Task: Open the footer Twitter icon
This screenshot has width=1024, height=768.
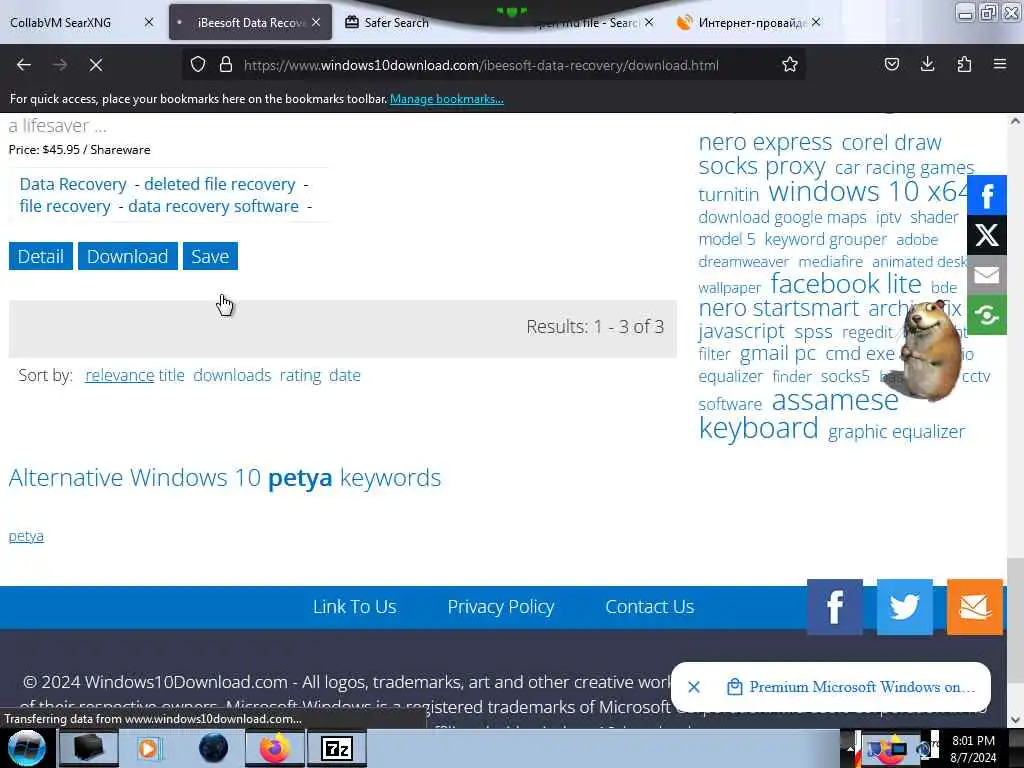Action: [904, 607]
